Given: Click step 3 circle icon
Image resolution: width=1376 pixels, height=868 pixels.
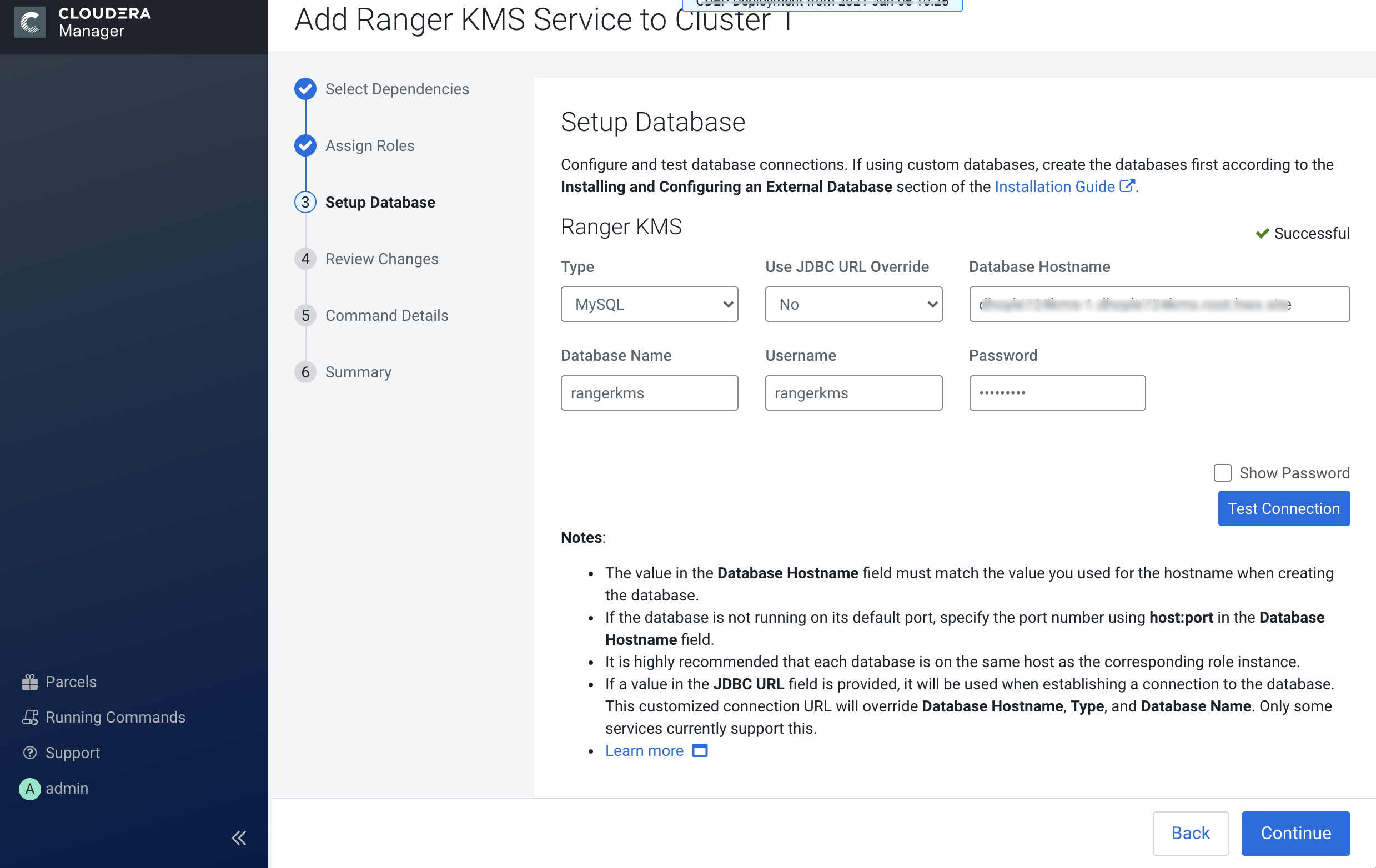Looking at the screenshot, I should coord(305,202).
